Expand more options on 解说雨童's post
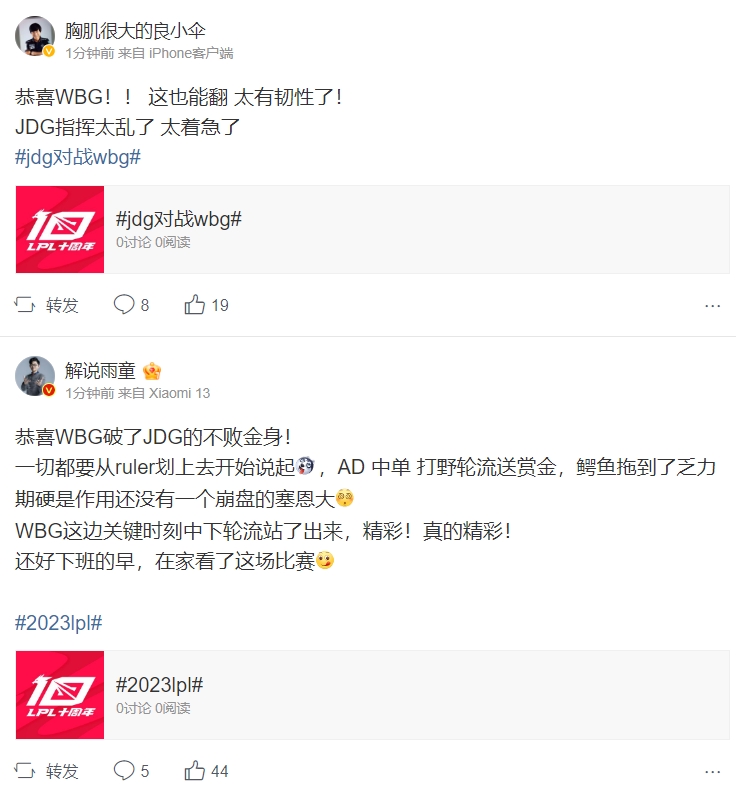The height and width of the screenshot is (792, 736). [712, 771]
